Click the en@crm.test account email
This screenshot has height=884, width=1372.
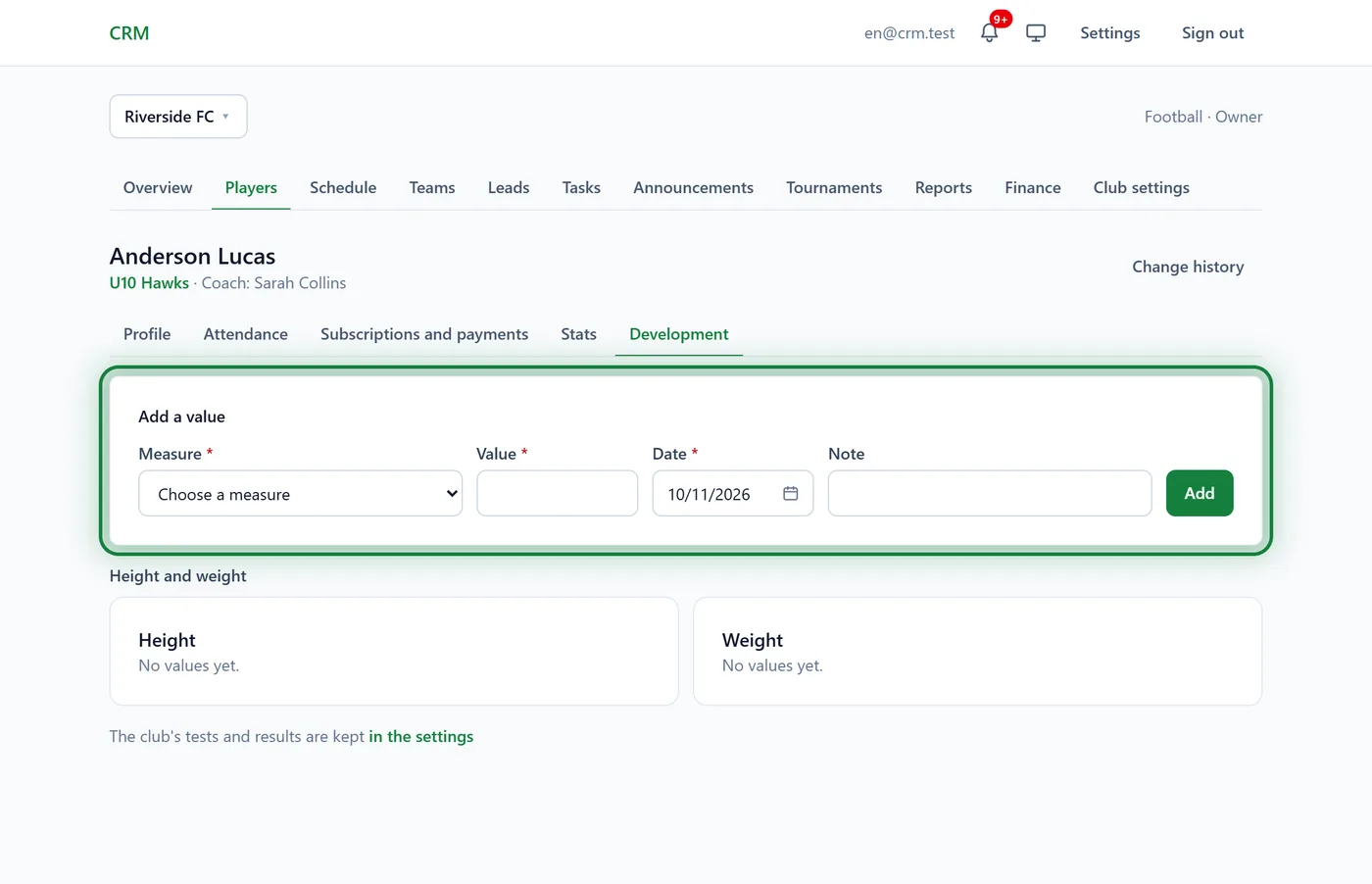click(x=909, y=33)
